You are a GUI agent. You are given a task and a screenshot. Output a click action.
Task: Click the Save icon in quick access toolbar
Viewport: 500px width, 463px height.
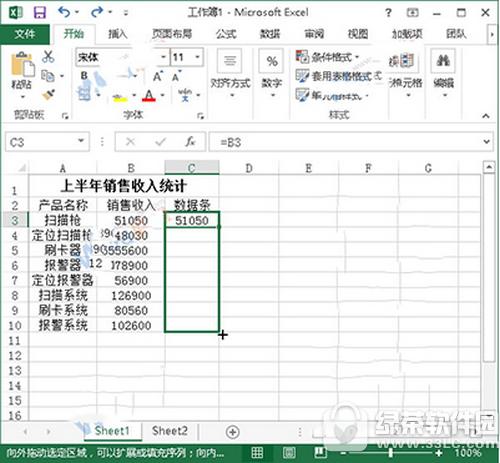(40, 13)
